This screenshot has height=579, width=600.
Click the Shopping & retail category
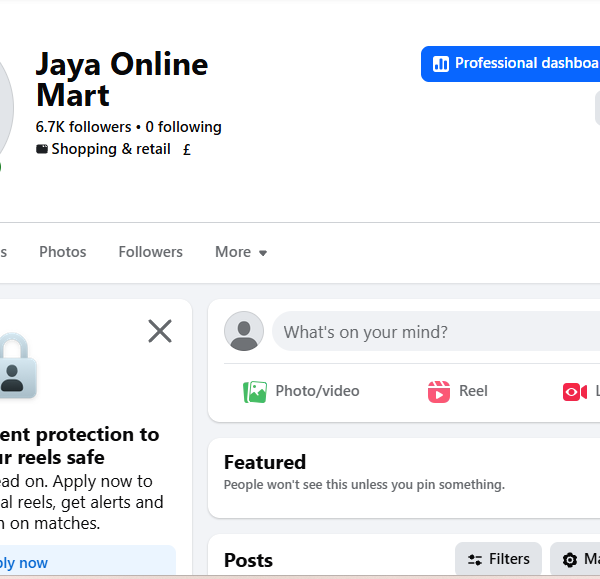111,149
